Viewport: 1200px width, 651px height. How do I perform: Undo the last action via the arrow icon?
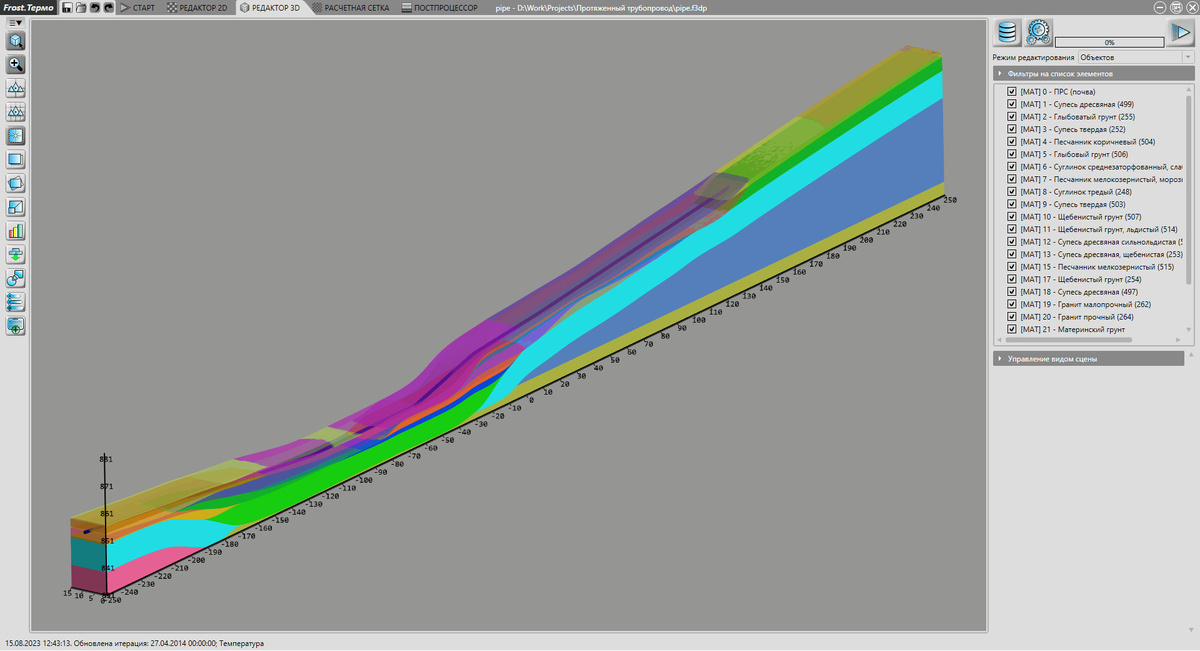pyautogui.click(x=94, y=7)
